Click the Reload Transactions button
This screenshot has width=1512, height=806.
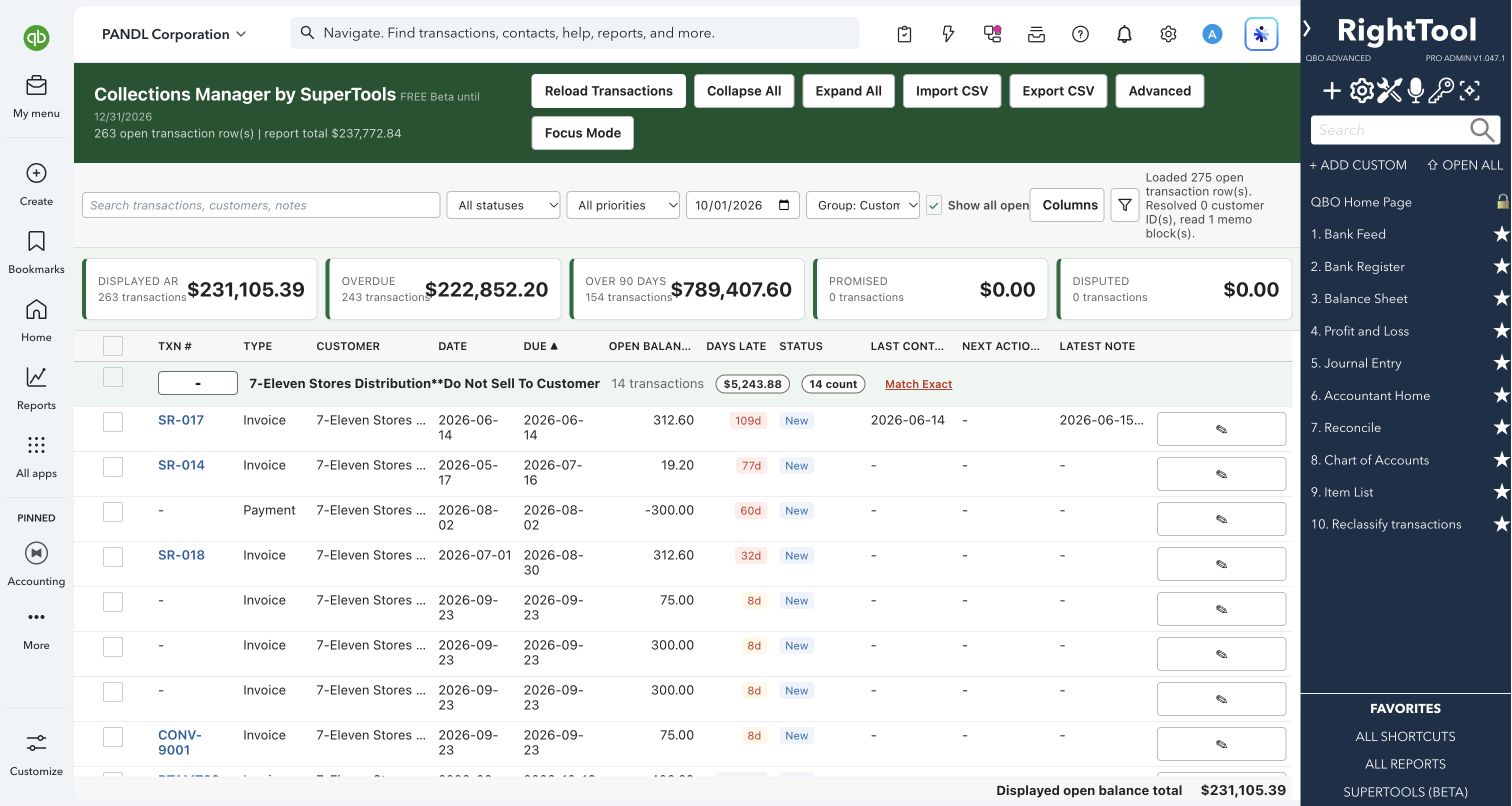pyautogui.click(x=608, y=91)
